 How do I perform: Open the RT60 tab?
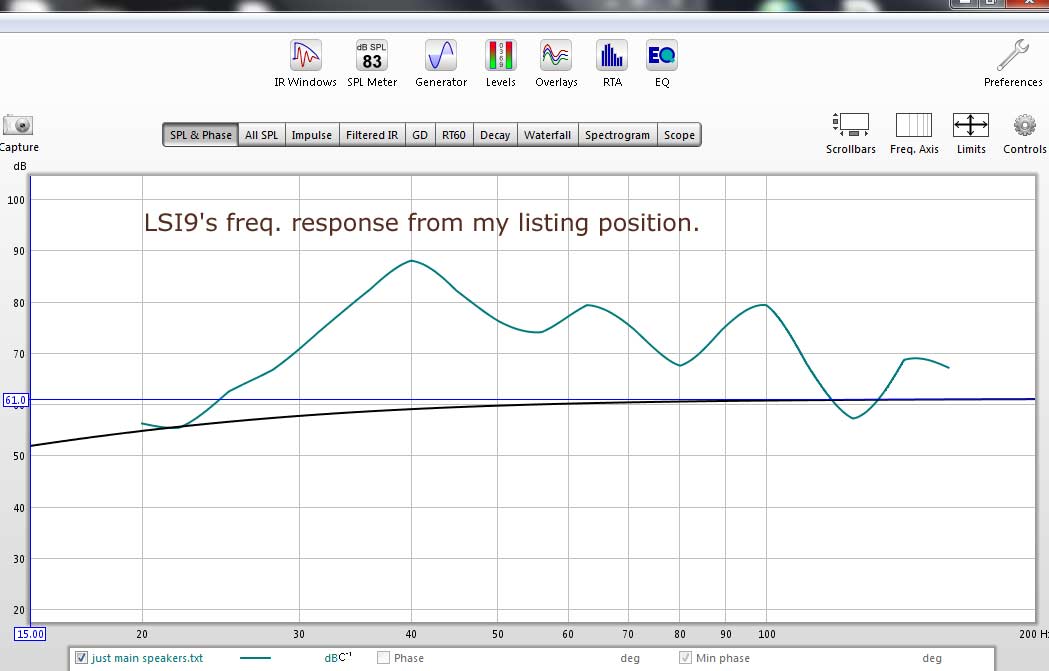click(x=454, y=134)
